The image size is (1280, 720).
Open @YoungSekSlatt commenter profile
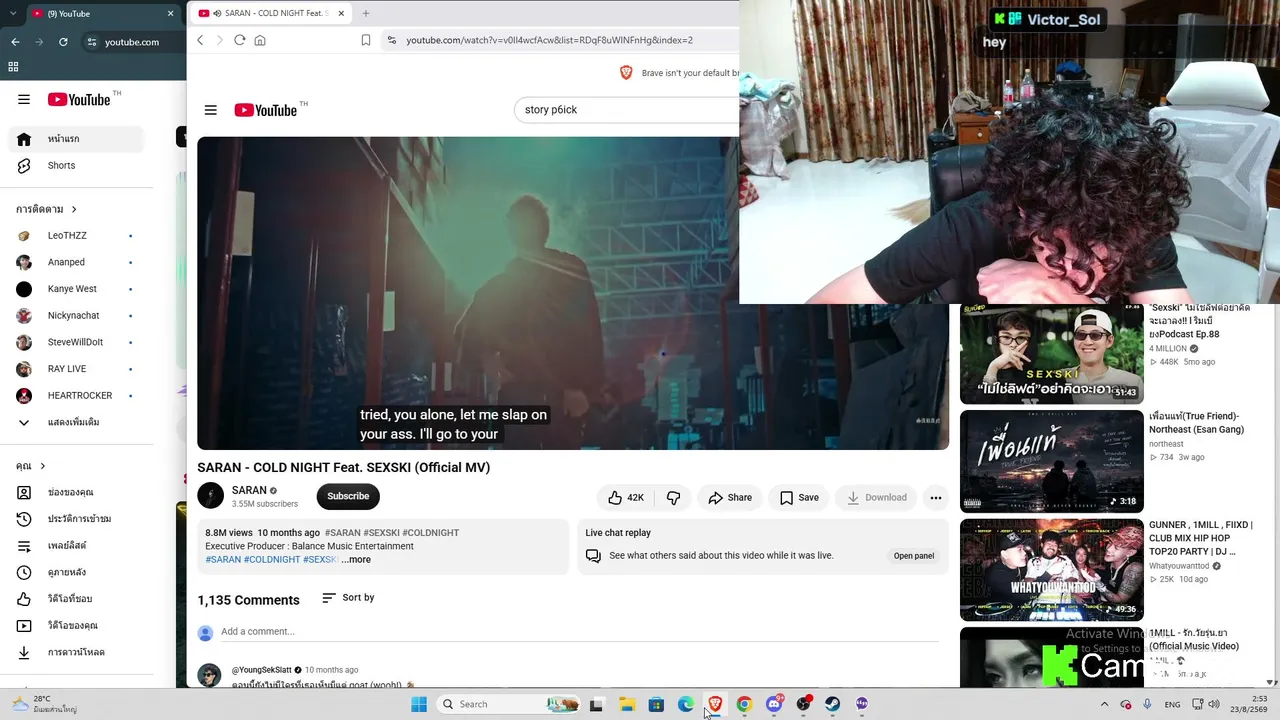tap(262, 670)
